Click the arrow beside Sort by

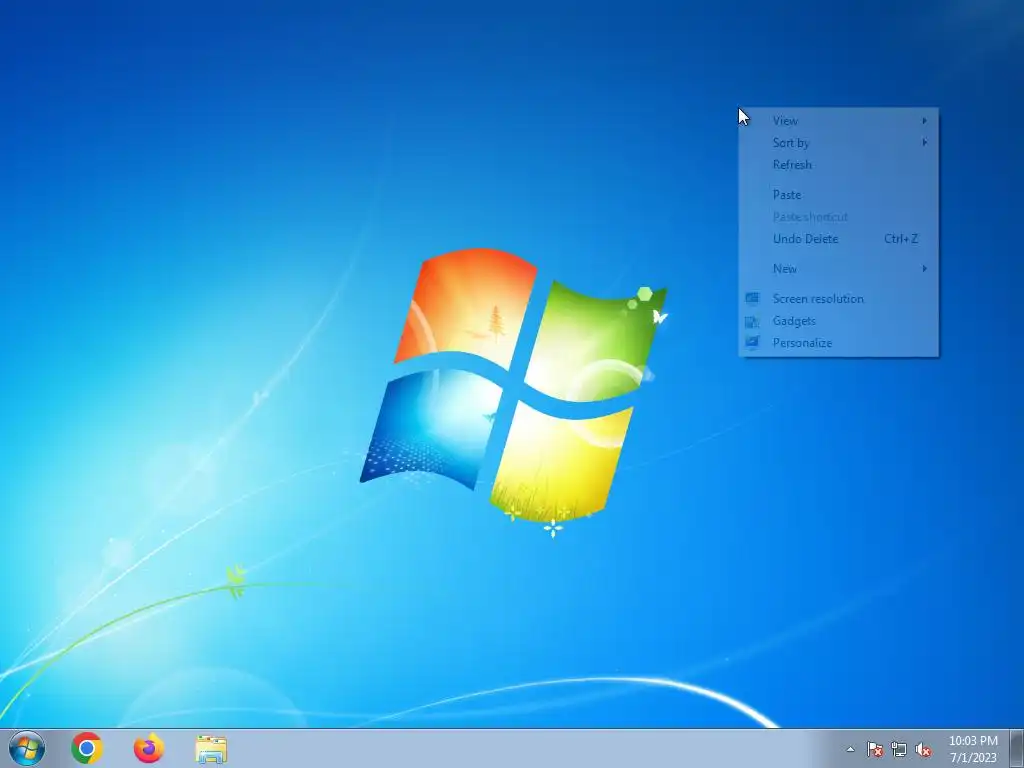pos(925,142)
